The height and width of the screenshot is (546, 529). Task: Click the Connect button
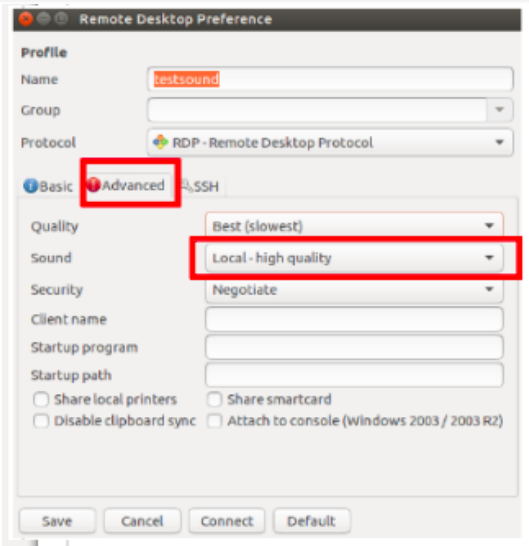point(227,521)
